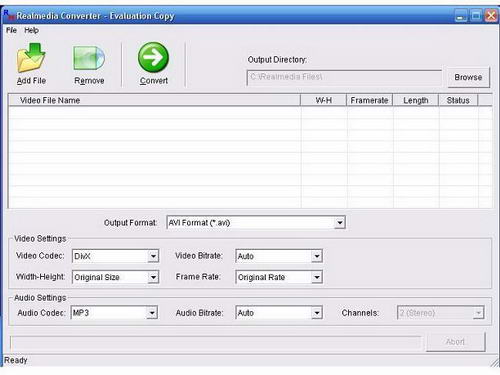The width and height of the screenshot is (500, 375).
Task: Click the conversion progress bar
Action: (216, 342)
